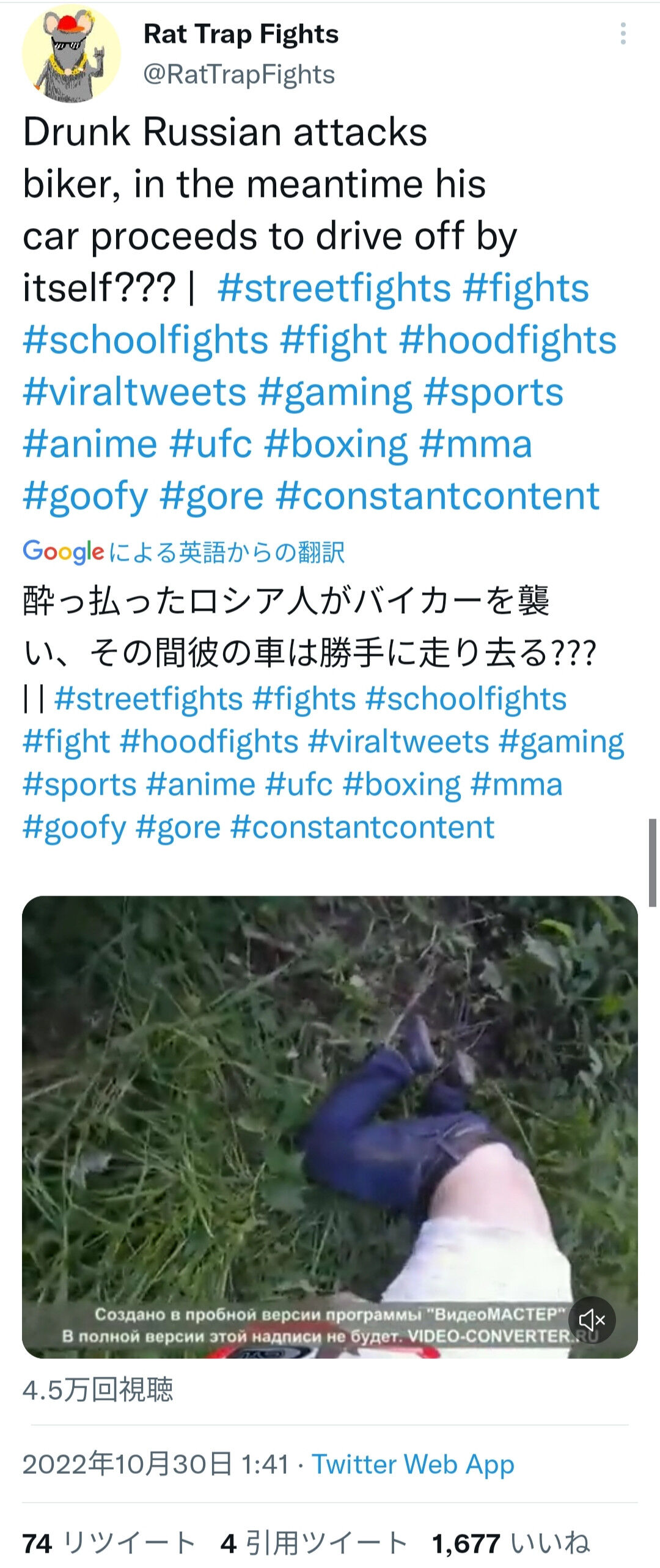Screen dimensions: 660x1568
Task: Open Twitter Web App source link
Action: point(413,1466)
